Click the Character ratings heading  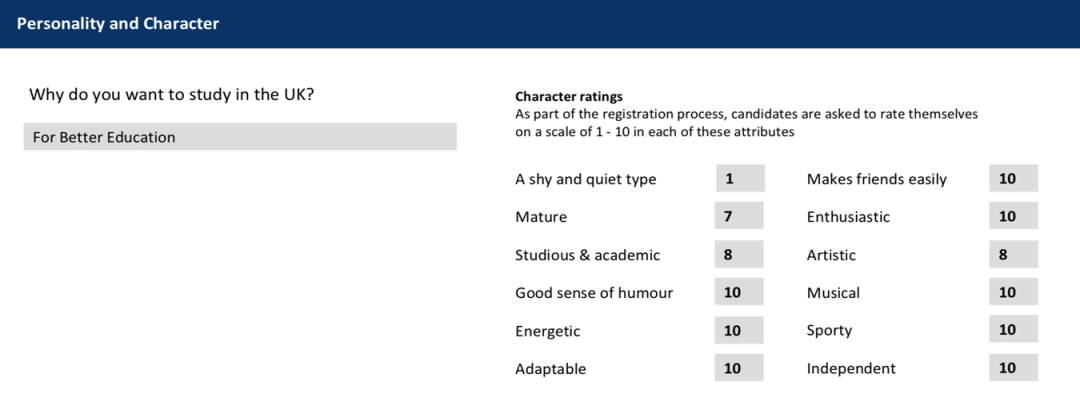(x=569, y=96)
